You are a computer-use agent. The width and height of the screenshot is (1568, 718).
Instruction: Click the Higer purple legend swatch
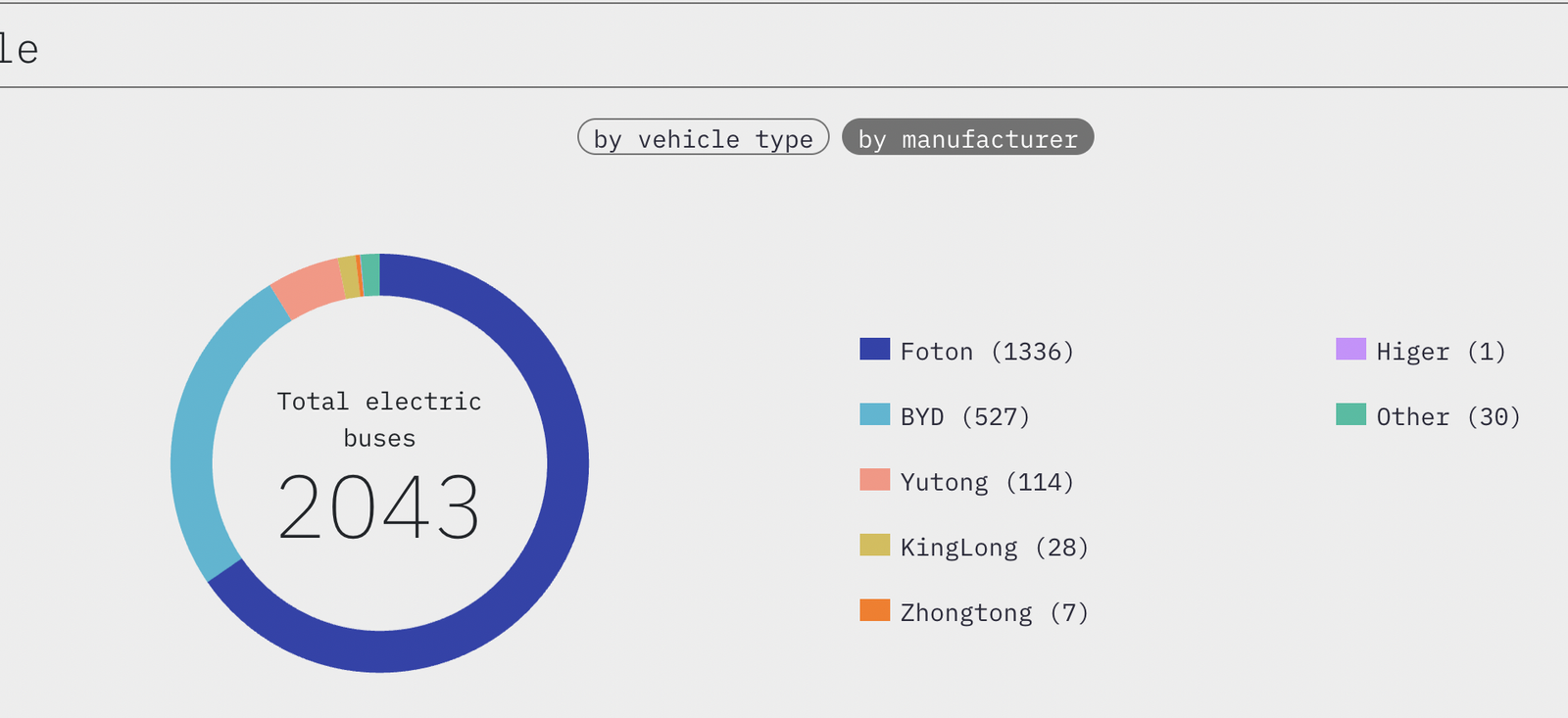click(x=1351, y=349)
